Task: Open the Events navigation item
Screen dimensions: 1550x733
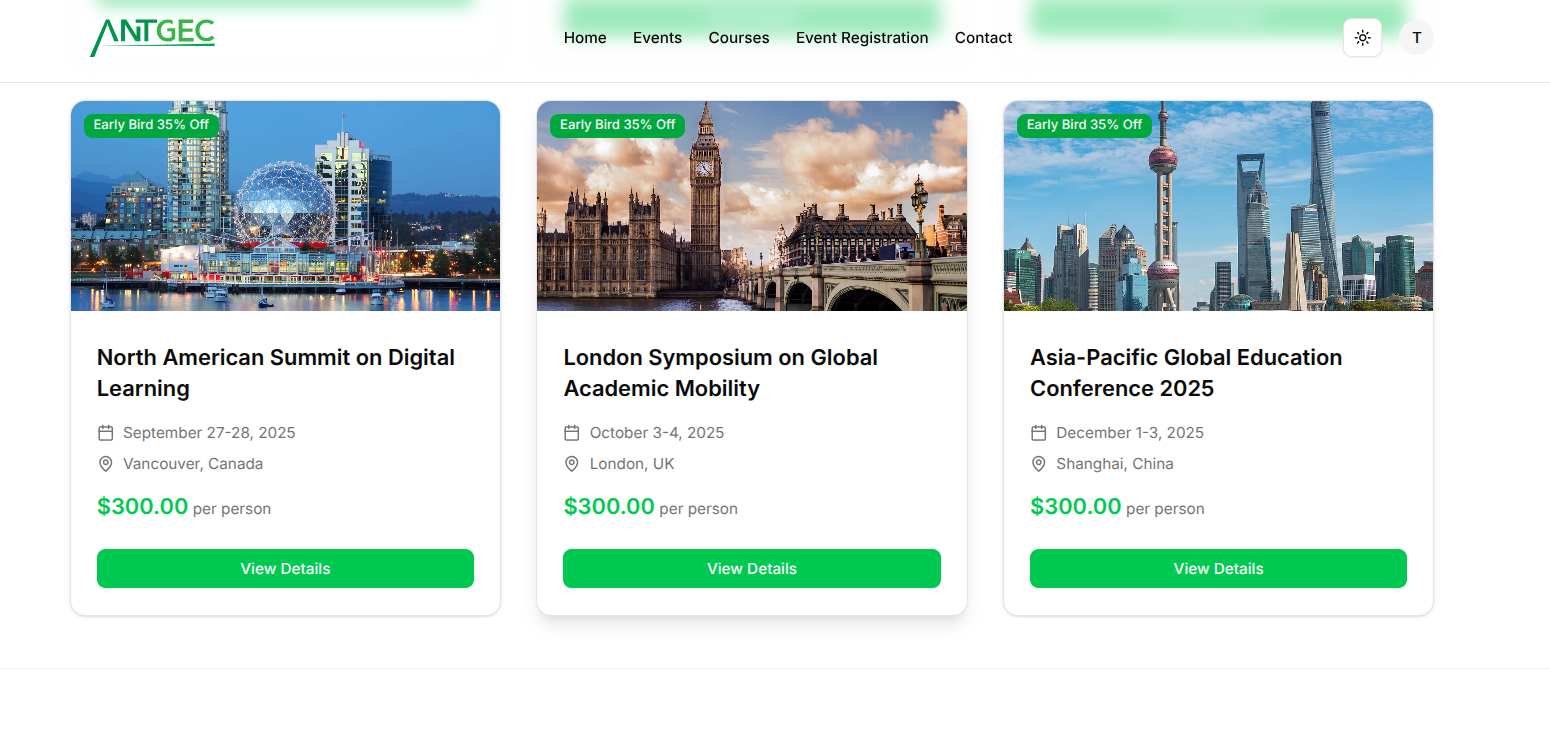Action: 657,37
